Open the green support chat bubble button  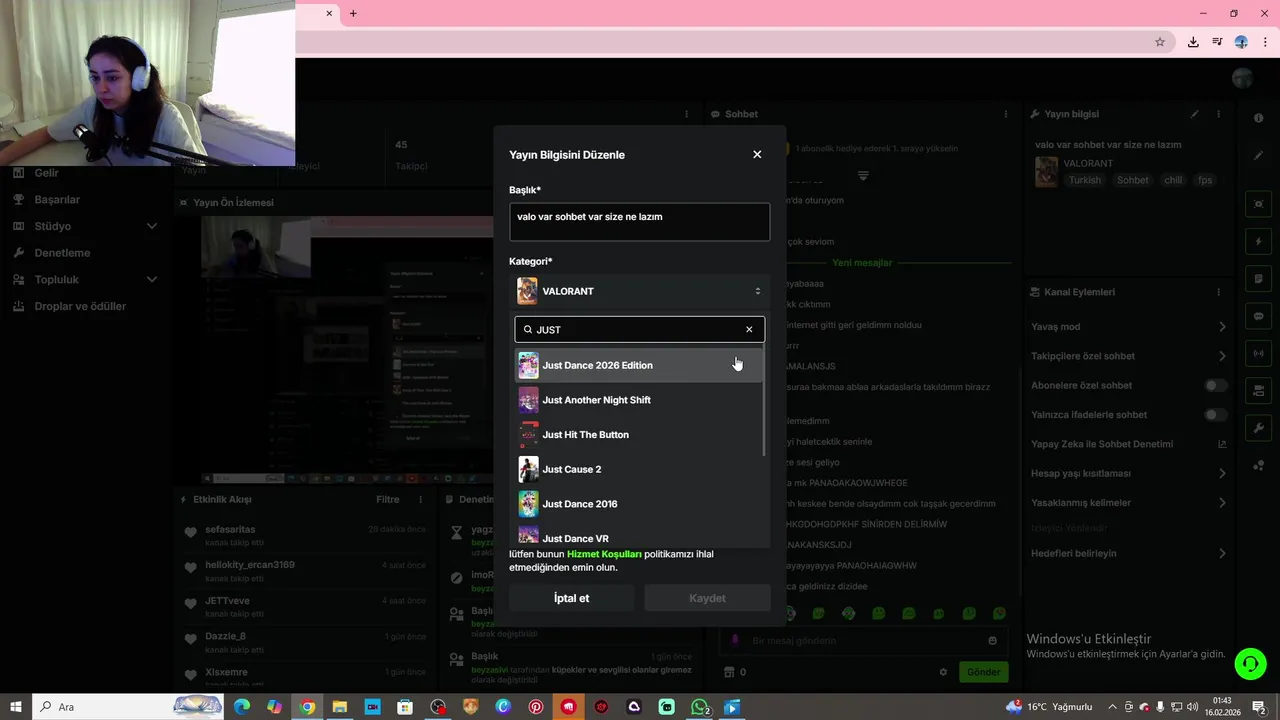tap(1249, 663)
